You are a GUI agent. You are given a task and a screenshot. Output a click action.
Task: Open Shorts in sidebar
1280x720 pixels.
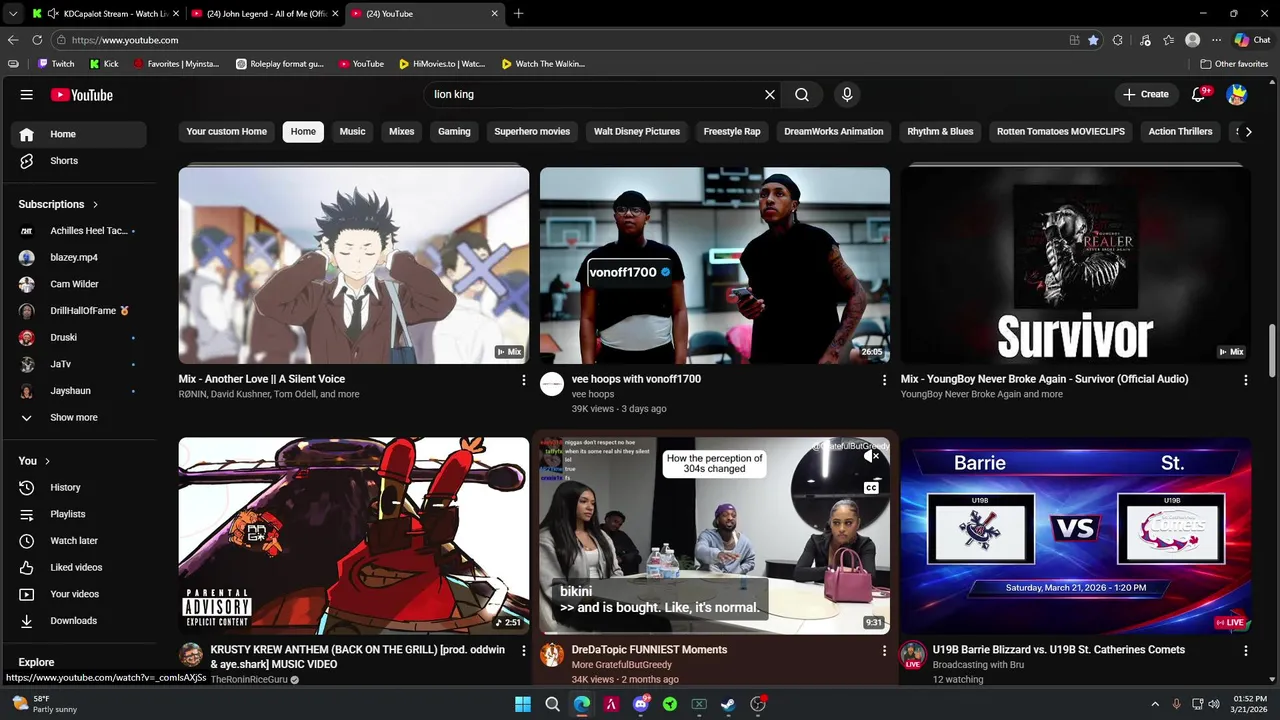point(79,161)
